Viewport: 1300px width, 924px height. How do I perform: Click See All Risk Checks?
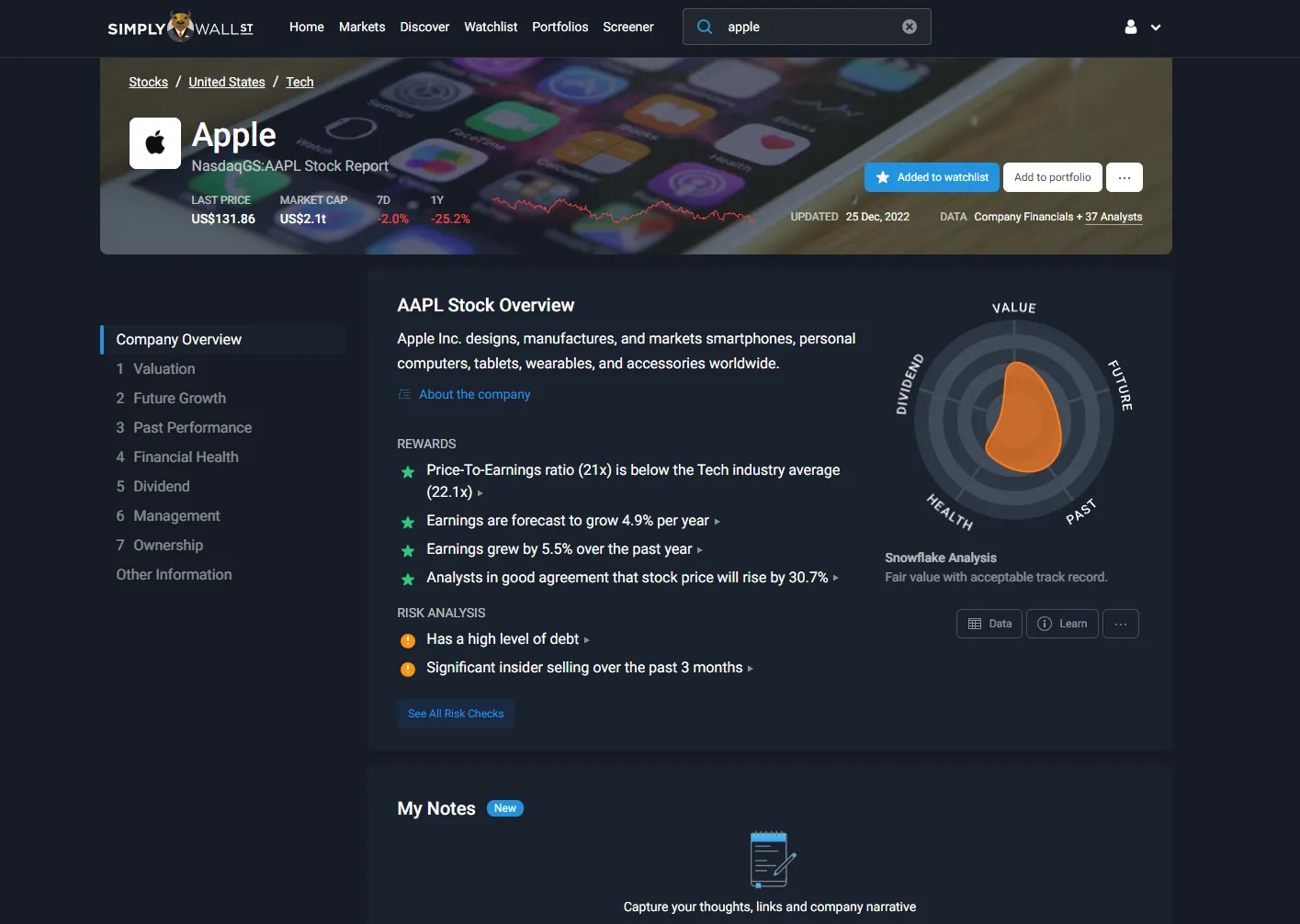[456, 714]
